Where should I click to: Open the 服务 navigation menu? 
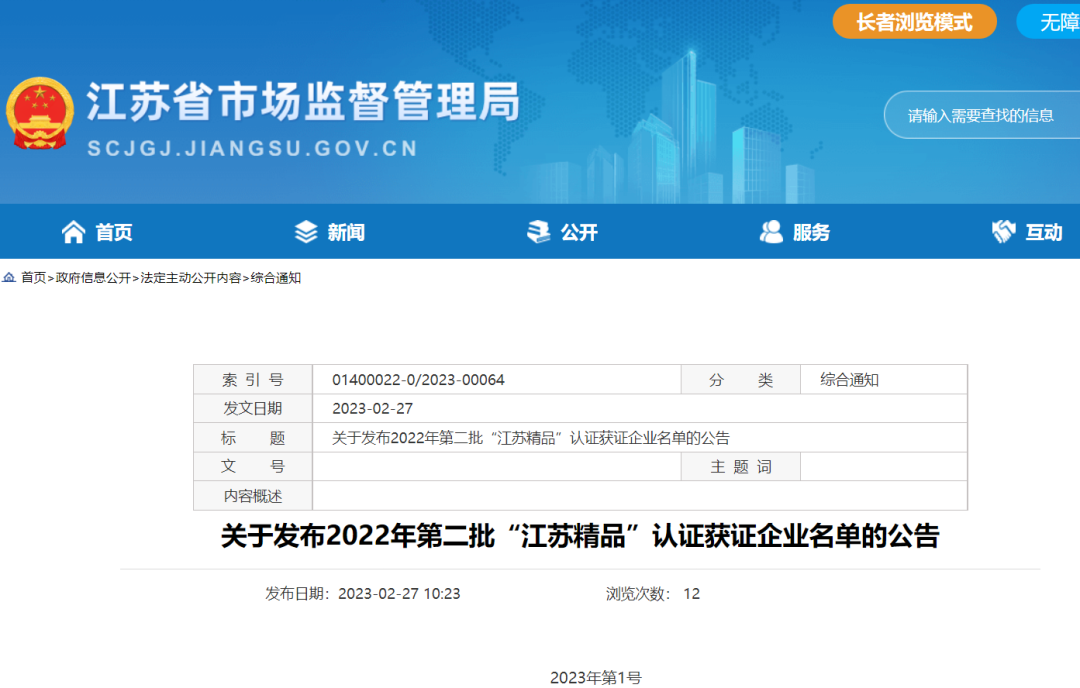point(812,231)
